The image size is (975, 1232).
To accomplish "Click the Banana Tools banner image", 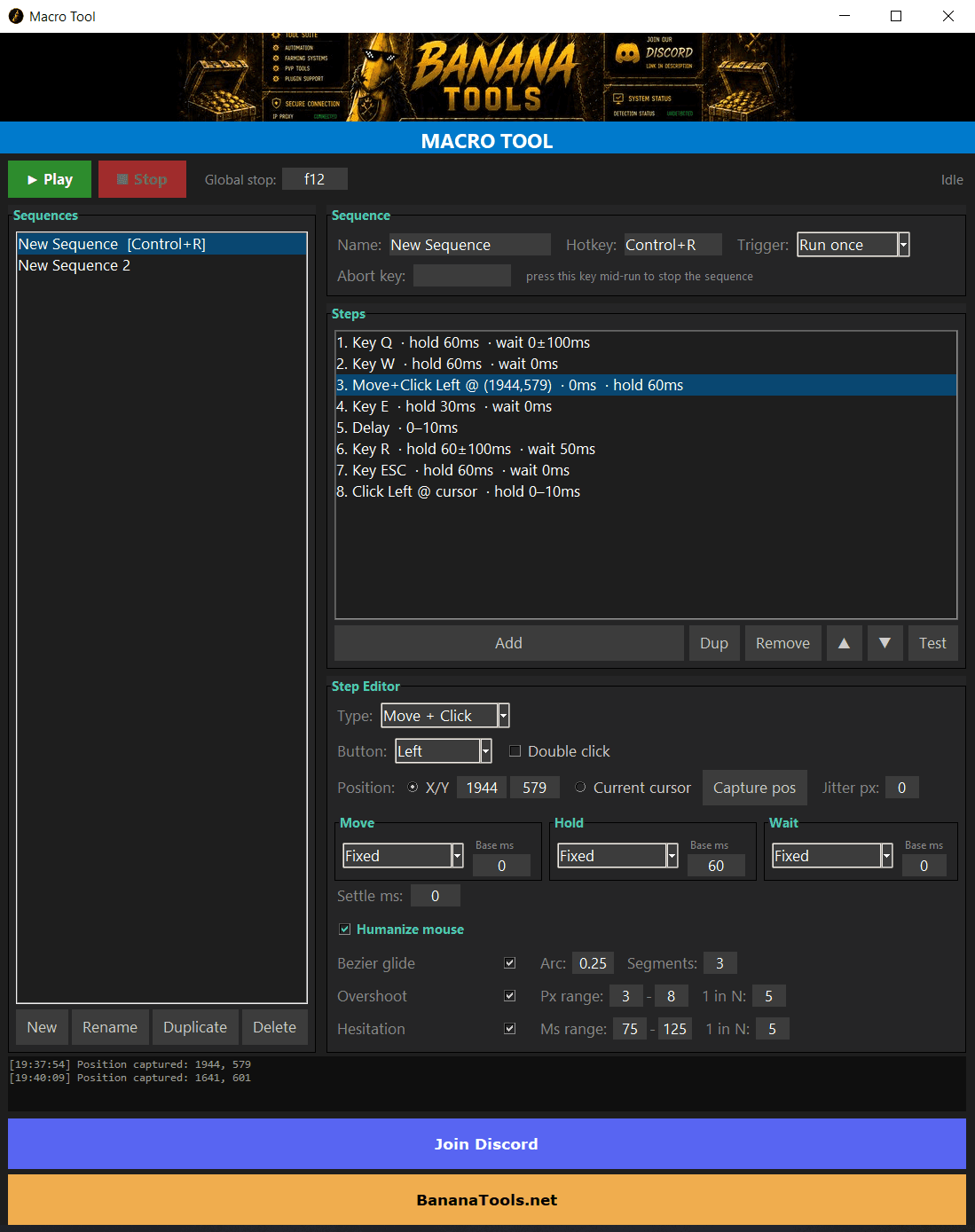I will 487,77.
